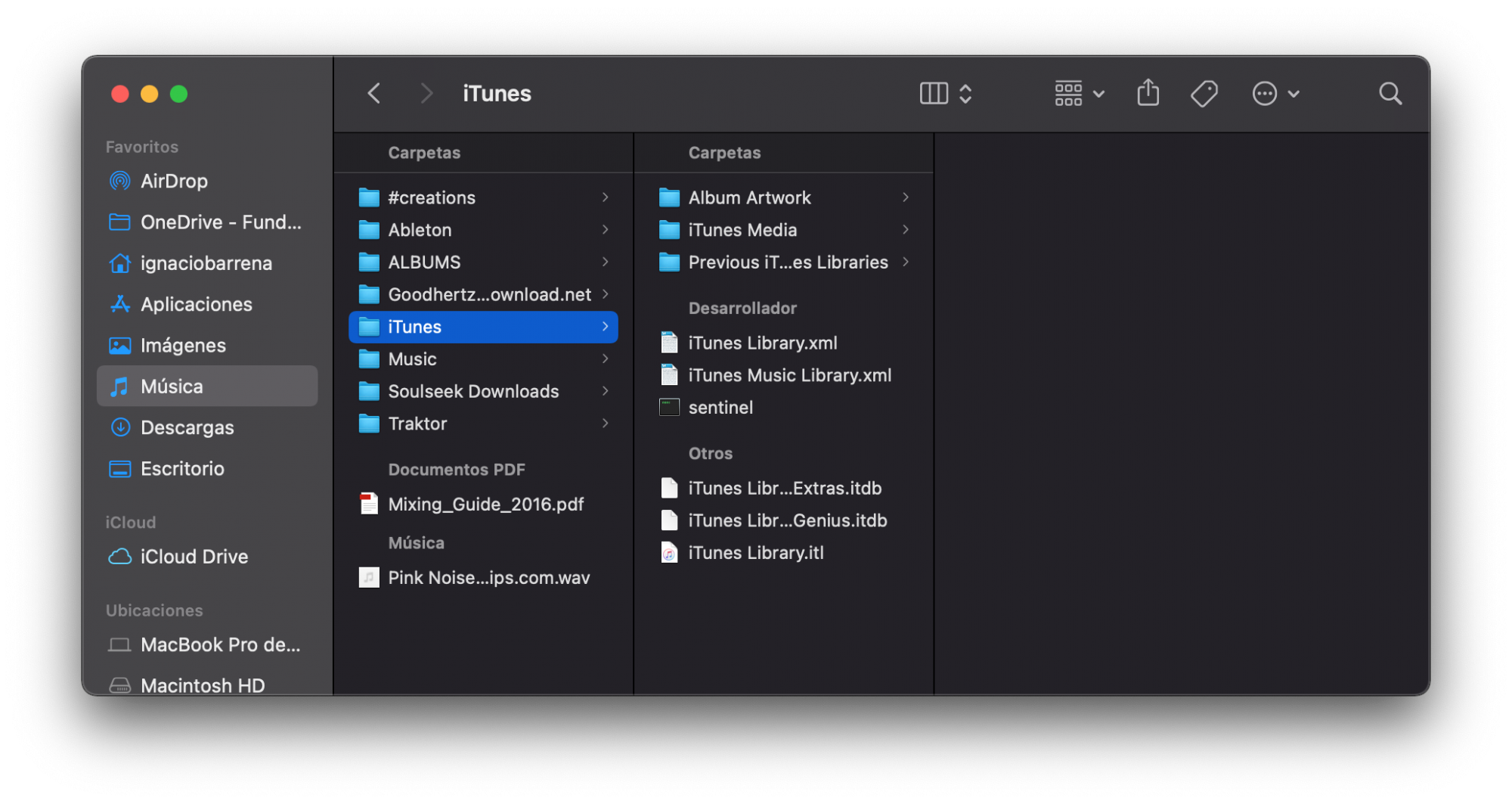Select the iTunes Media folder
Image resolution: width=1512 pixels, height=804 pixels.
click(783, 230)
